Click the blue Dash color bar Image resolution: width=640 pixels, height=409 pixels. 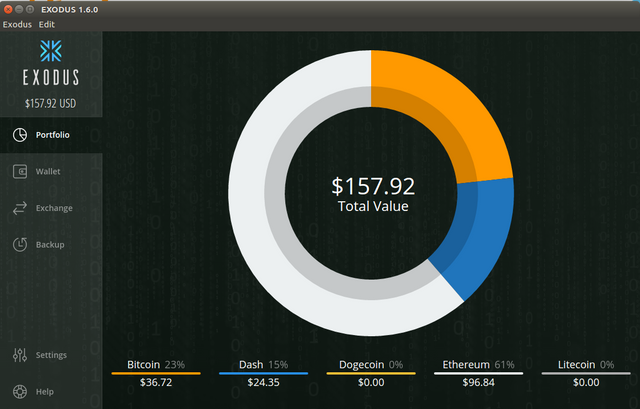pos(263,373)
